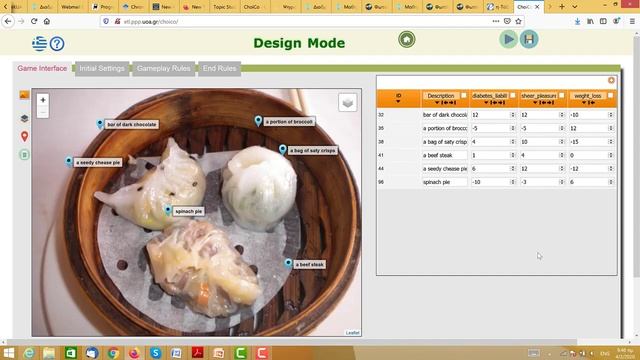Zoom out on the map with minus
The image size is (640, 360).
tap(43, 112)
